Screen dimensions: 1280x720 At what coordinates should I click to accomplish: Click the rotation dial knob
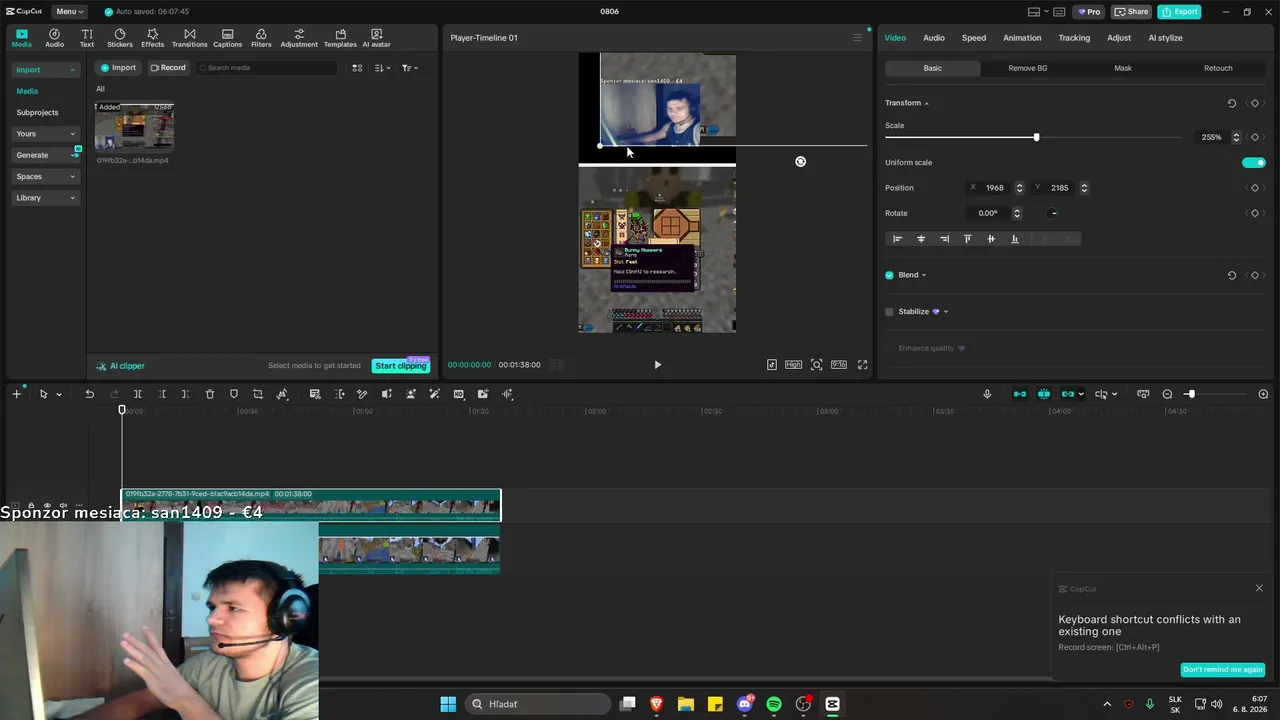pyautogui.click(x=1053, y=213)
